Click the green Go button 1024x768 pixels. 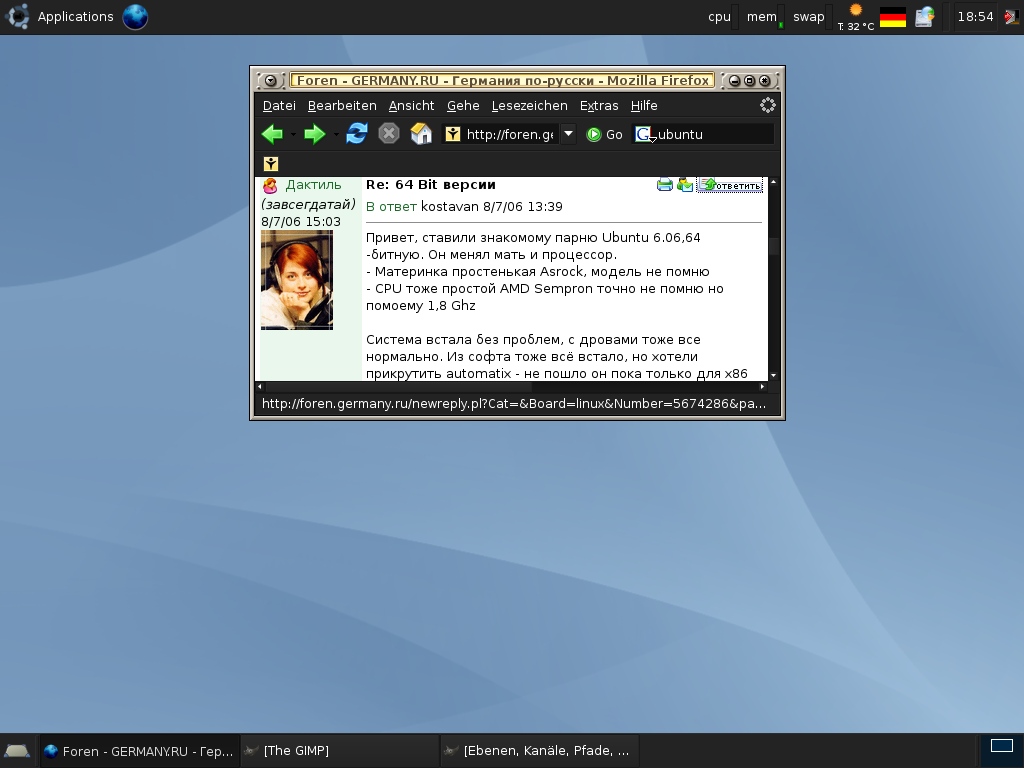click(x=604, y=135)
